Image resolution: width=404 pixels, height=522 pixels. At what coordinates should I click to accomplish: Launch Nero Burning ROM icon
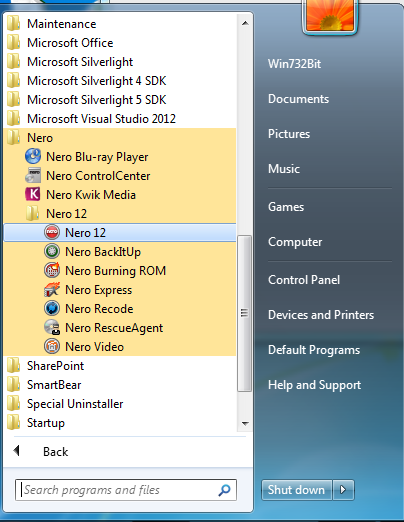pyautogui.click(x=52, y=271)
